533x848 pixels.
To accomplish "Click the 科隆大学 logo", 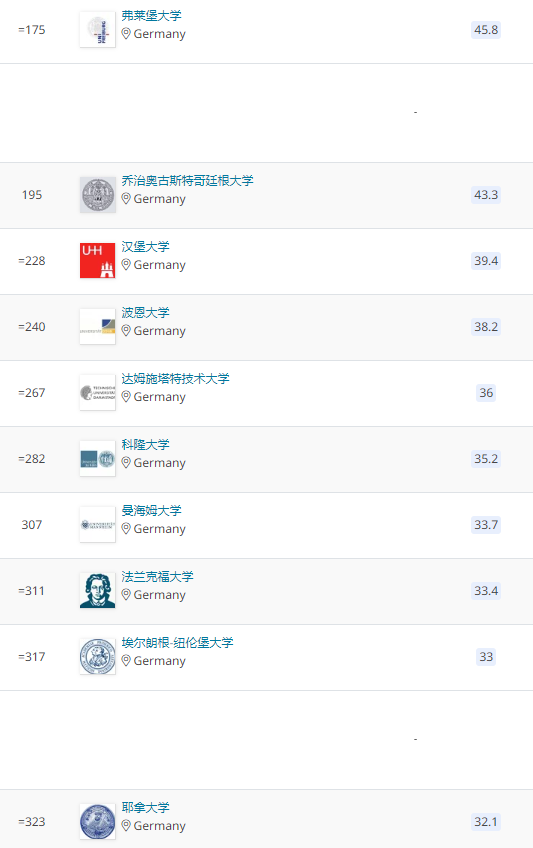I will [x=97, y=459].
